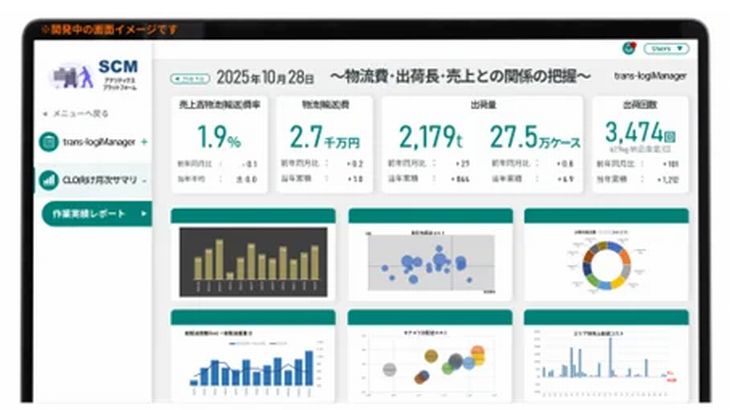
Task: Select the 売上高物流輸送費率 1.9% card
Action: click(x=218, y=143)
